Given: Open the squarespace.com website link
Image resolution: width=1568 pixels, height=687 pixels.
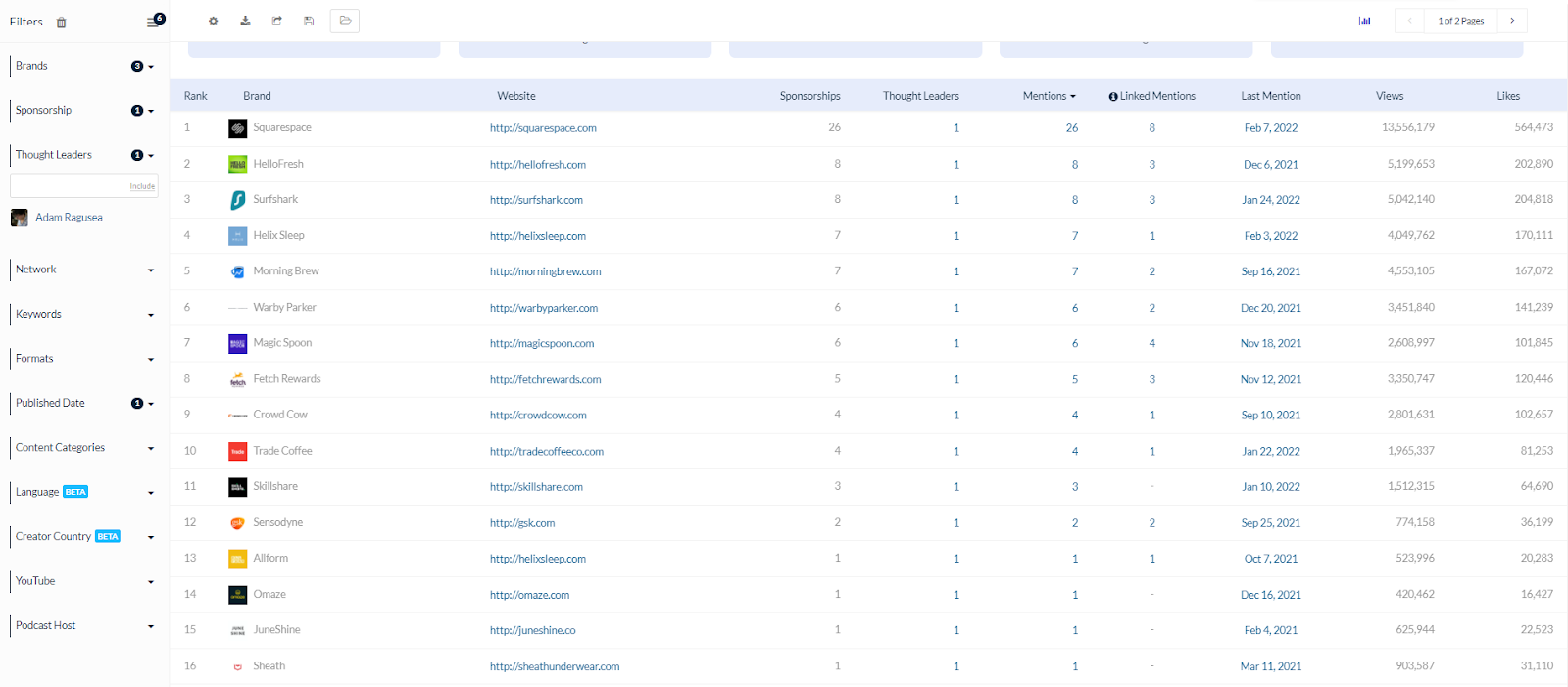Looking at the screenshot, I should (x=543, y=128).
